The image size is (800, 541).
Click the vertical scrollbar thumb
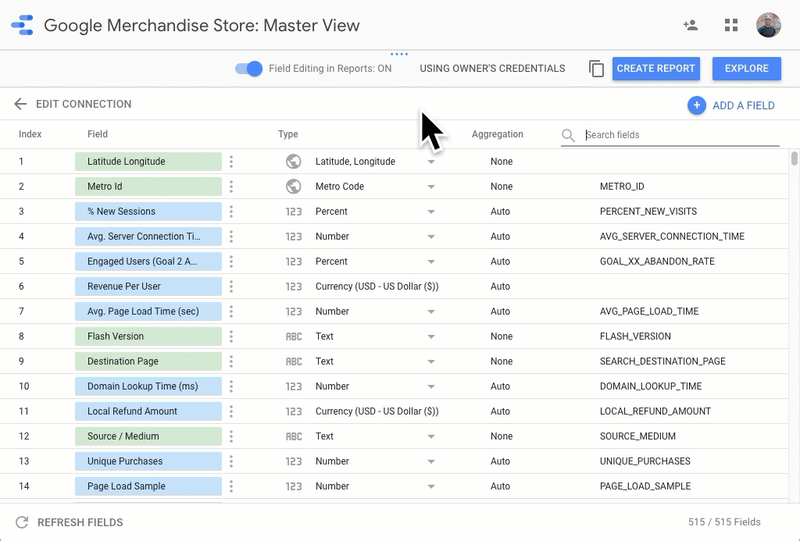click(794, 158)
